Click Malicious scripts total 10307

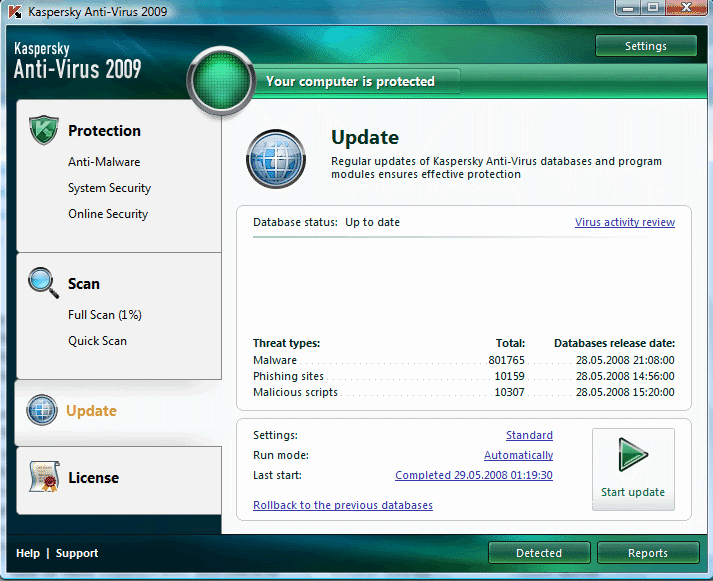point(509,392)
